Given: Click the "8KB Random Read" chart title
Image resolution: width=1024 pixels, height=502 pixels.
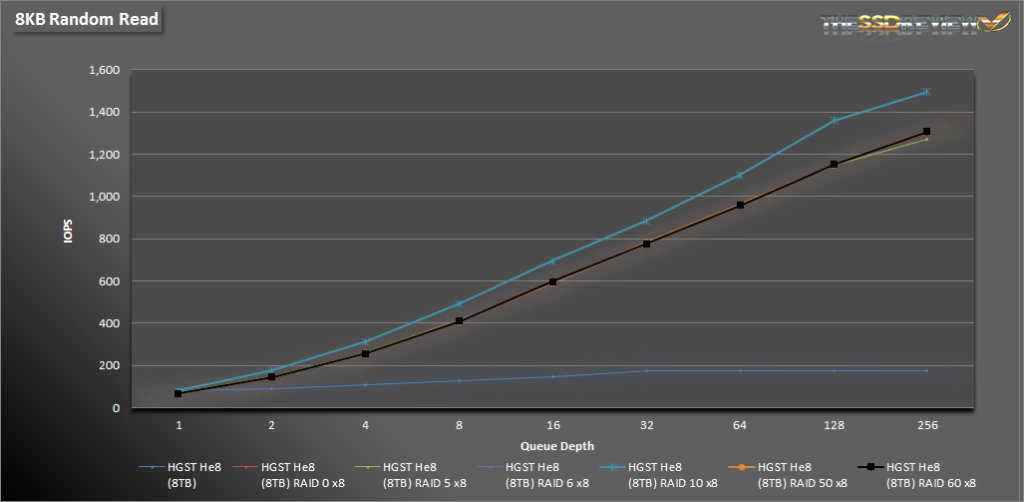Looking at the screenshot, I should 87,20.
